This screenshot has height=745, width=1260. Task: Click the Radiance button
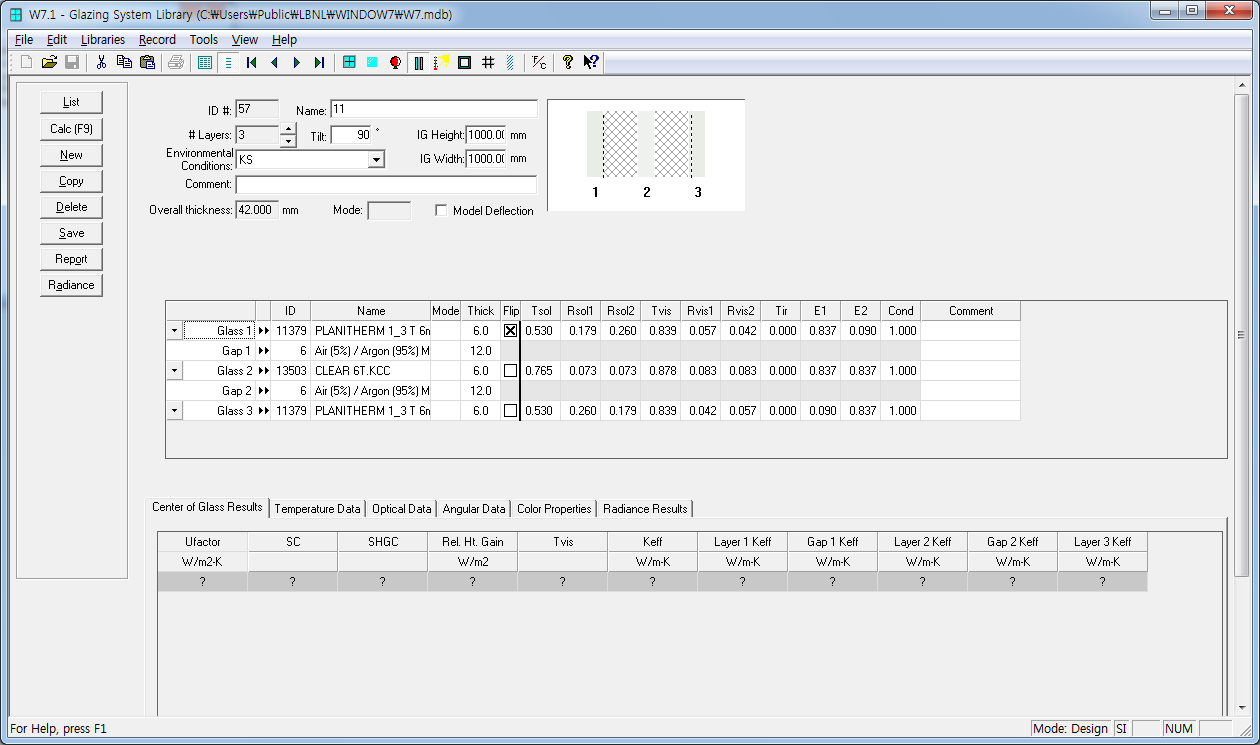coord(72,285)
